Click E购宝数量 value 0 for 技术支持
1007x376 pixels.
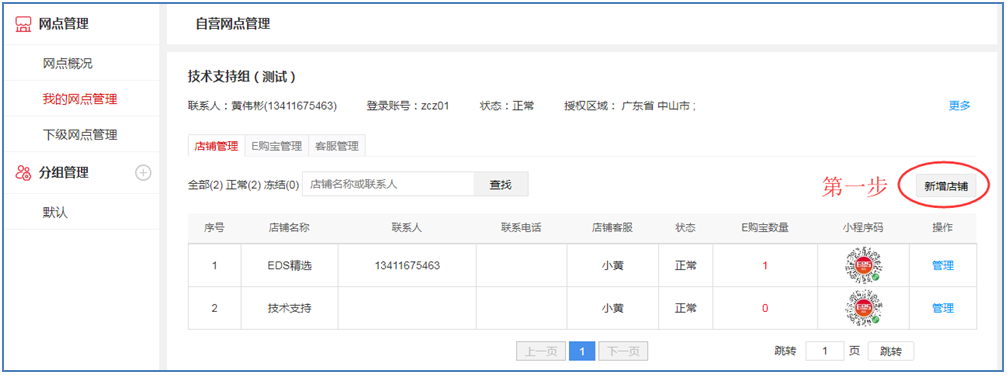(765, 308)
